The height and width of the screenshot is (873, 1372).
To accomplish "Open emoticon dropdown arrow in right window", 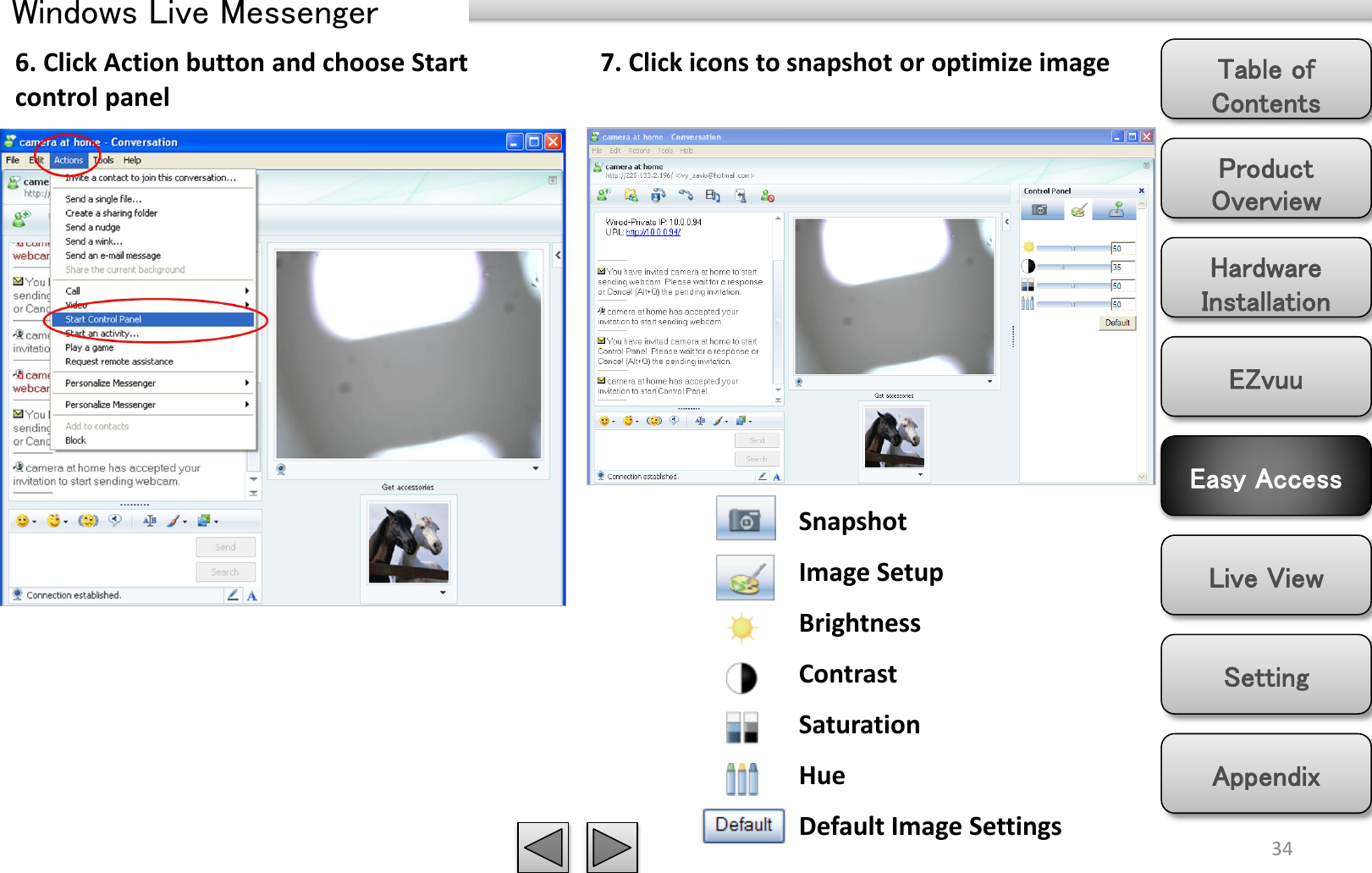I will tap(614, 421).
